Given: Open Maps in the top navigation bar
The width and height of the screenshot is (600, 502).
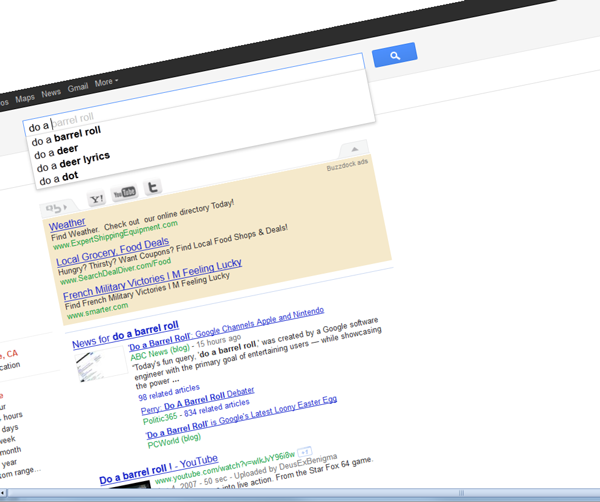Looking at the screenshot, I should (x=25, y=99).
